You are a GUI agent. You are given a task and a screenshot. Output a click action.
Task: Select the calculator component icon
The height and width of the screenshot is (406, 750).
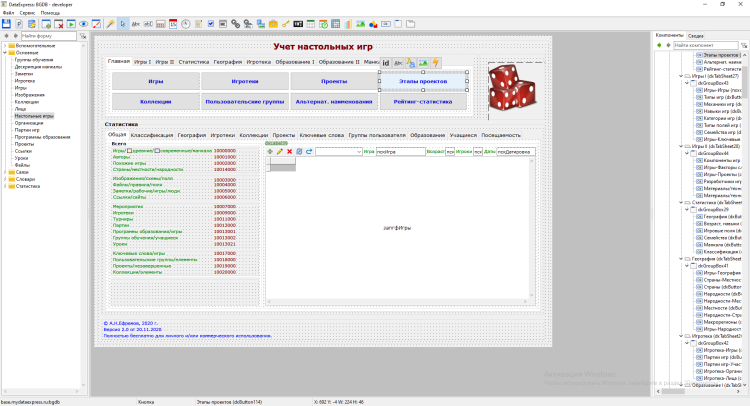point(161,24)
